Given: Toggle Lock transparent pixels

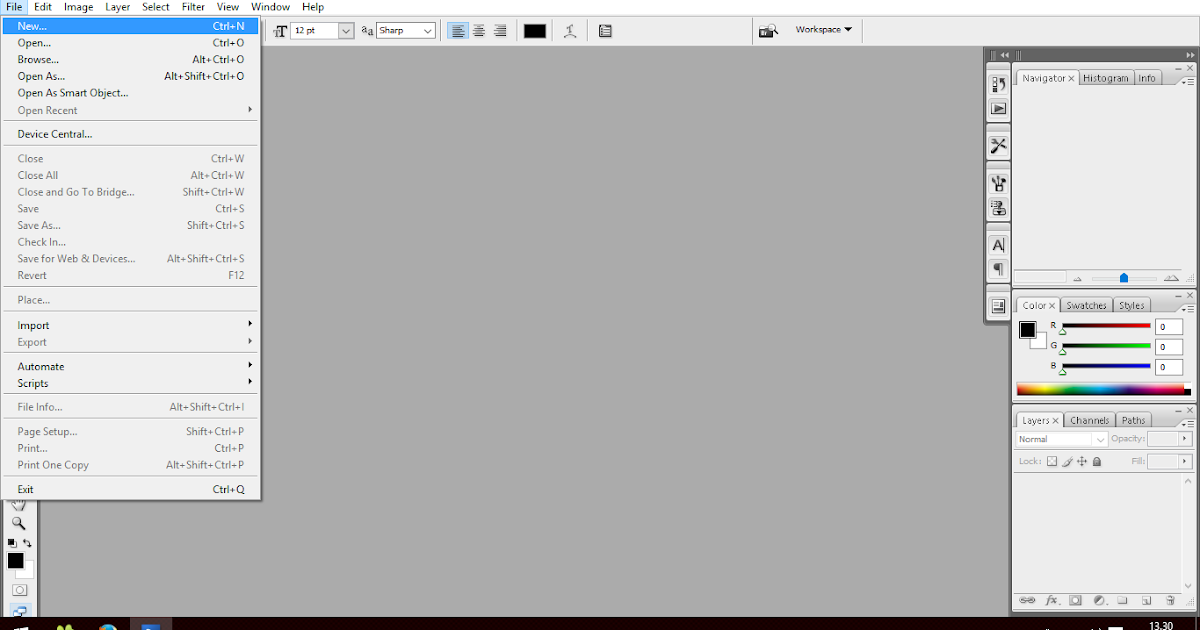Looking at the screenshot, I should point(1051,462).
